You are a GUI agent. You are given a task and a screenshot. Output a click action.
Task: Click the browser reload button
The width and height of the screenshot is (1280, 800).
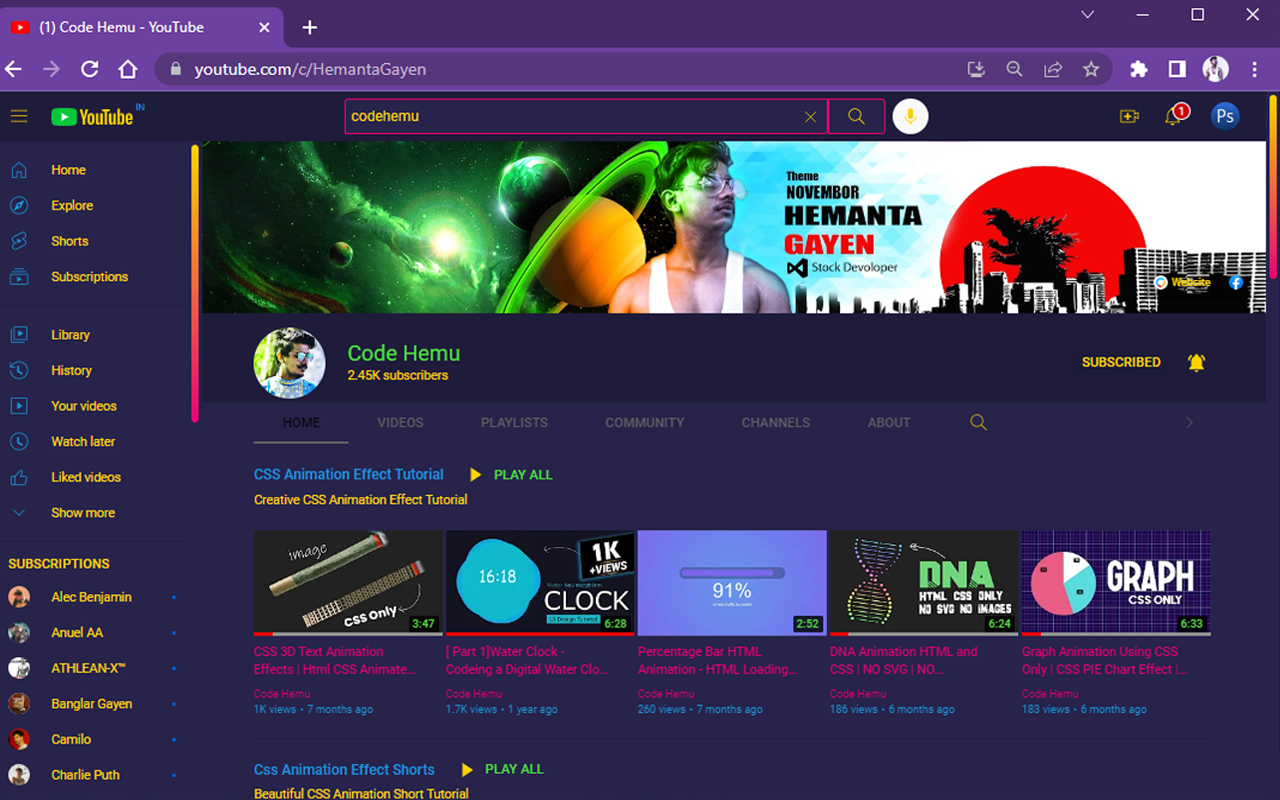click(x=90, y=69)
